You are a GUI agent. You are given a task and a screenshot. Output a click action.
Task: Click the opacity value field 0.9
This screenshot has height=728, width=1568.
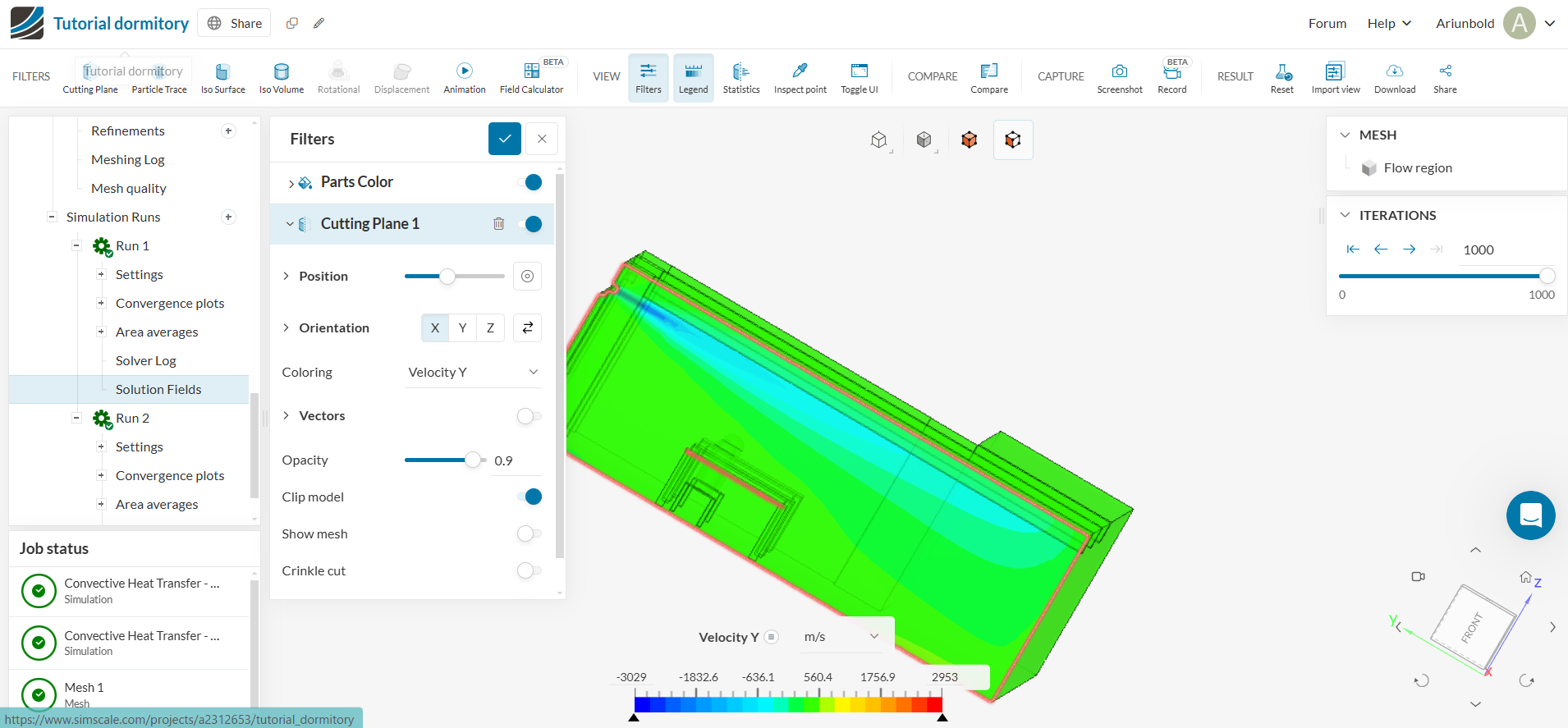tap(516, 461)
